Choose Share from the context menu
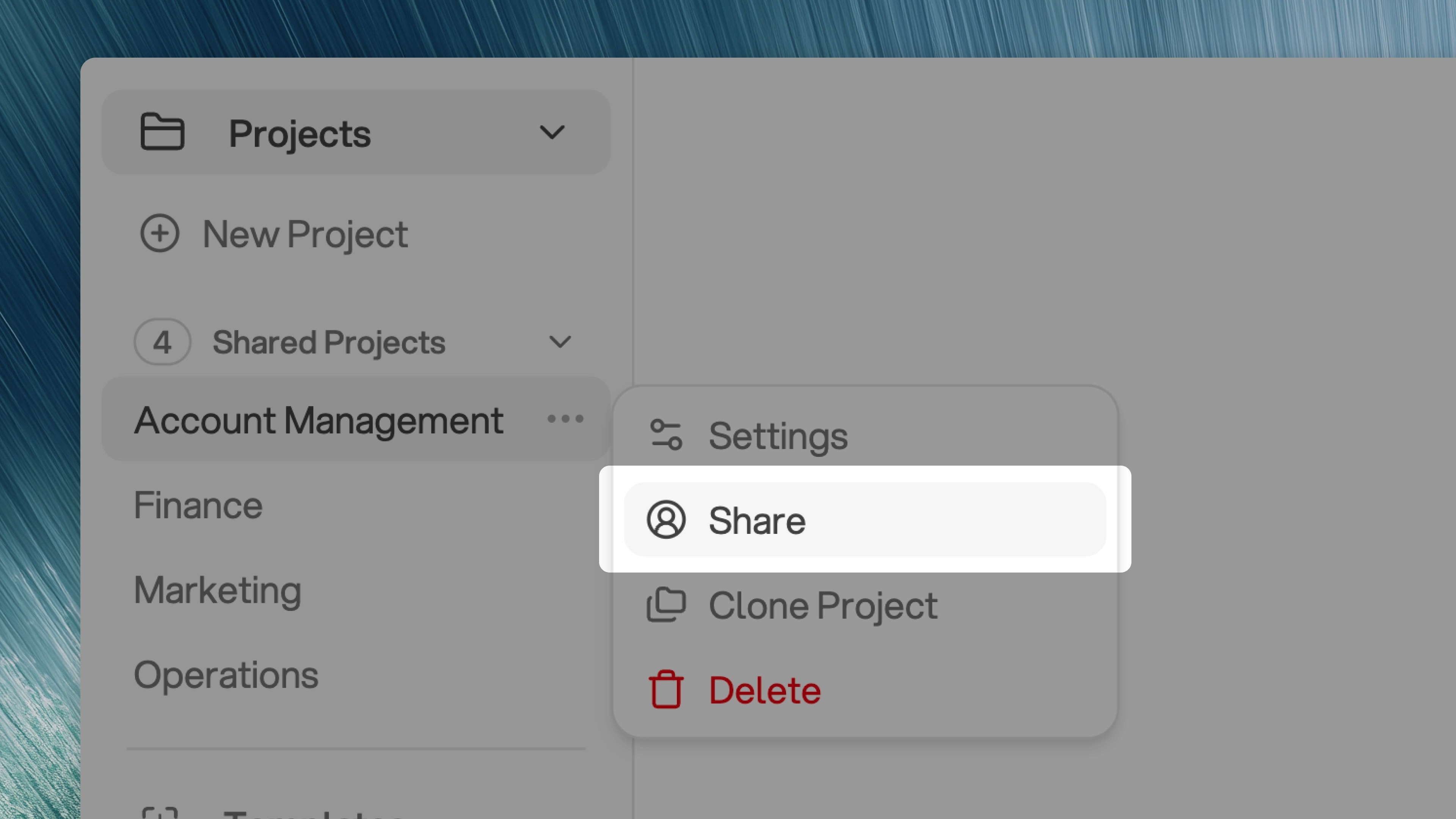This screenshot has width=1456, height=819. (758, 520)
